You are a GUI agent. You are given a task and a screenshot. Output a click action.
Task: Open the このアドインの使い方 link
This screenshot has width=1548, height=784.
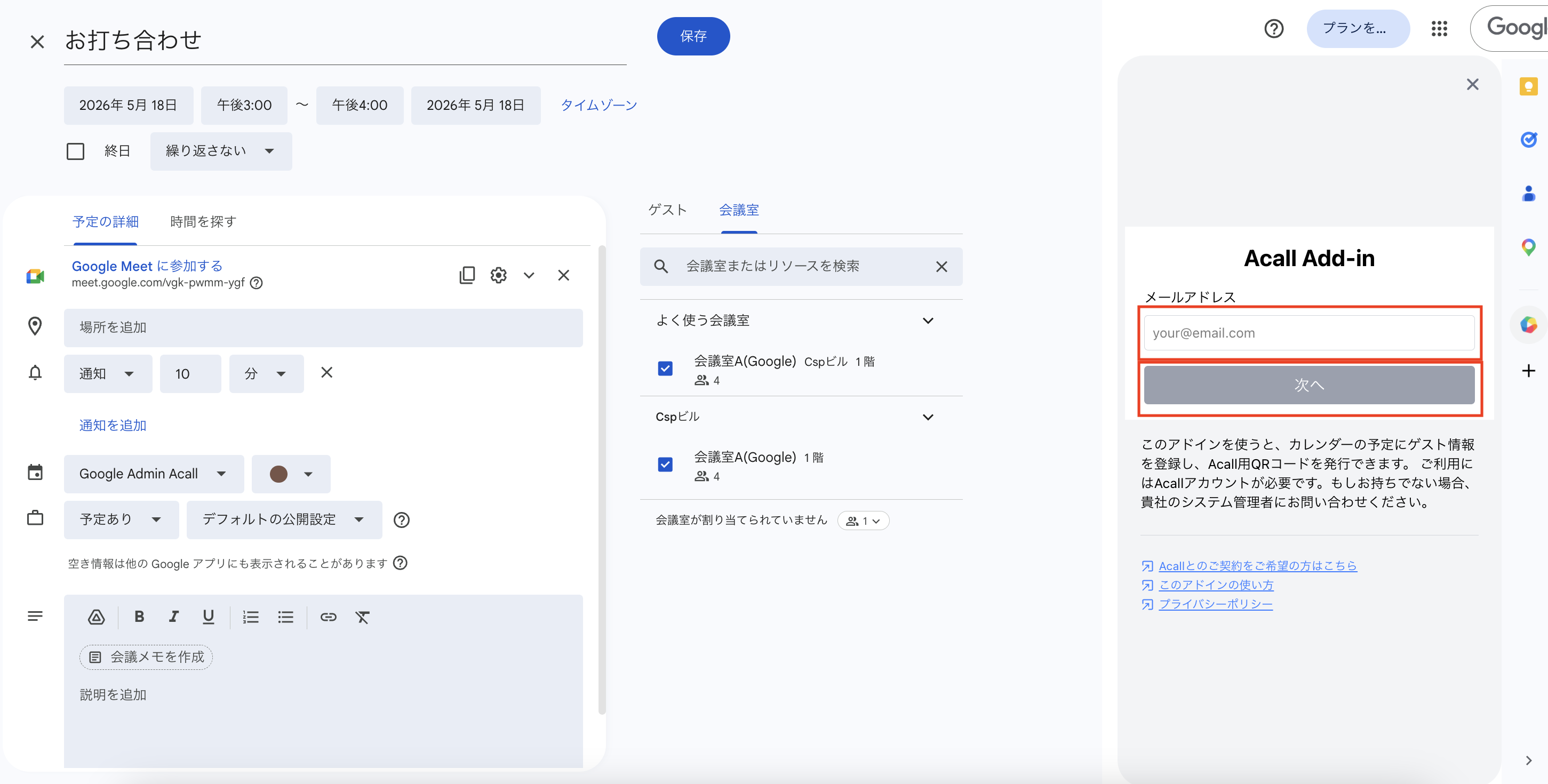pos(1216,585)
